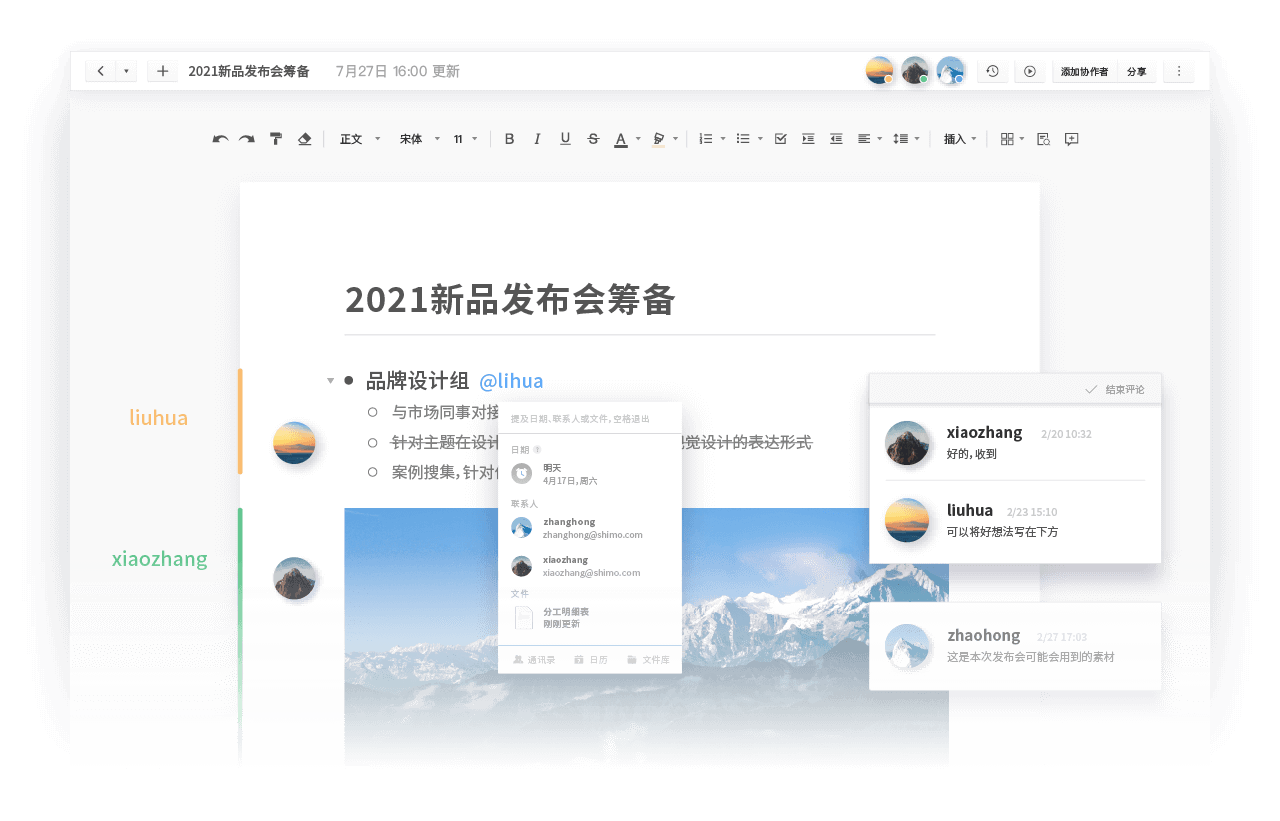Select the 分工明细表 file suggestion
This screenshot has width=1280, height=821.
(x=590, y=617)
